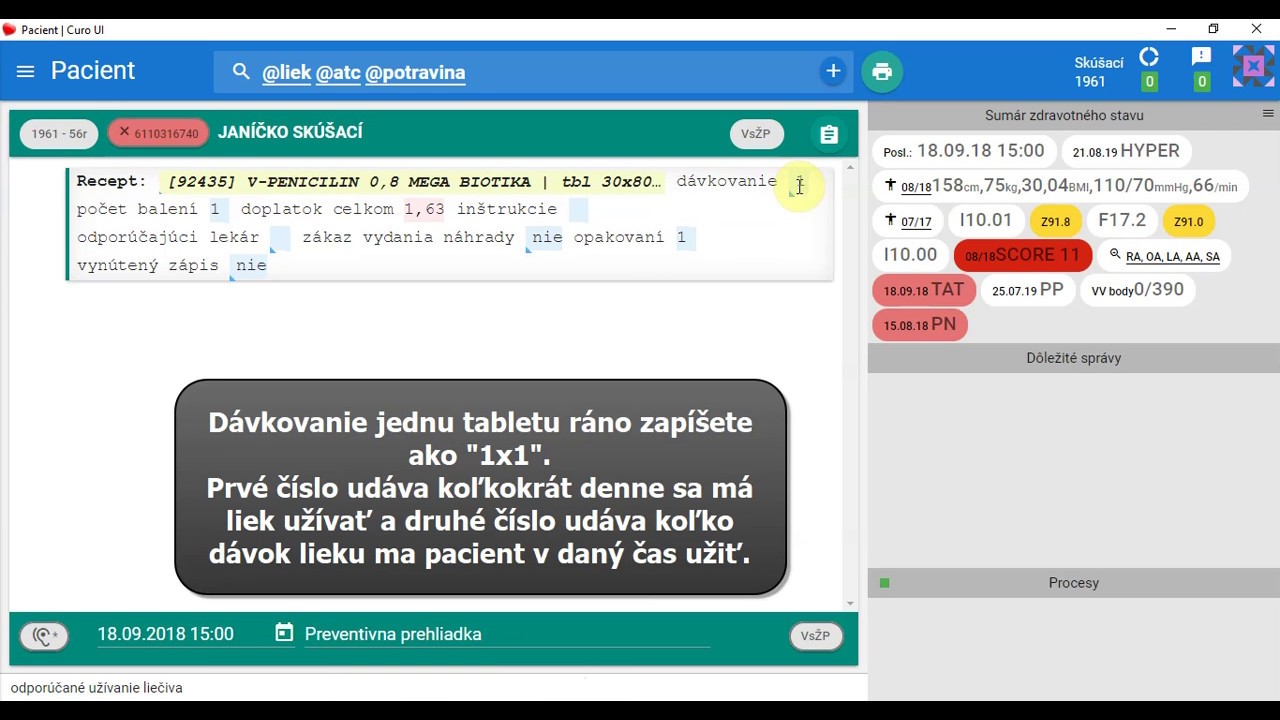Open the VV body 0/390 chip
Image resolution: width=1280 pixels, height=720 pixels.
1137,290
